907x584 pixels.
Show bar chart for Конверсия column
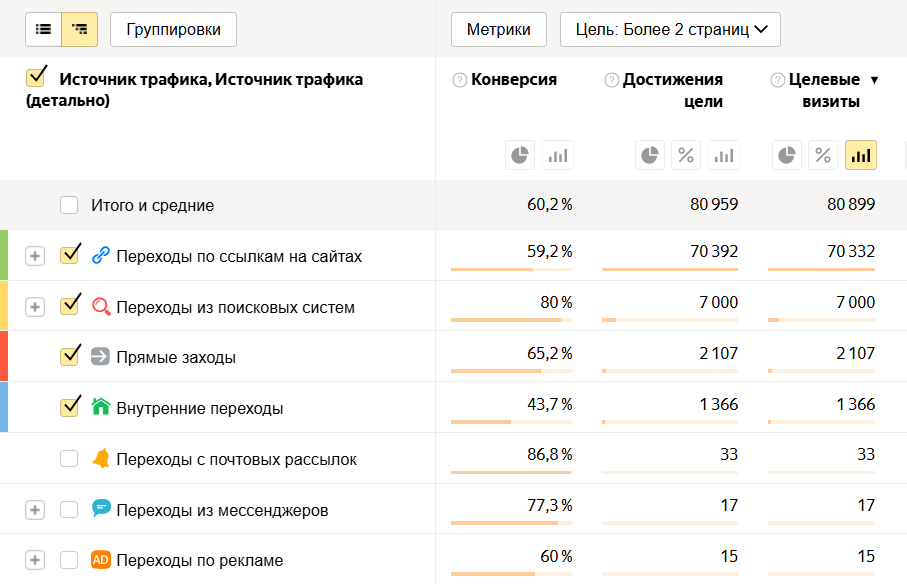[558, 155]
